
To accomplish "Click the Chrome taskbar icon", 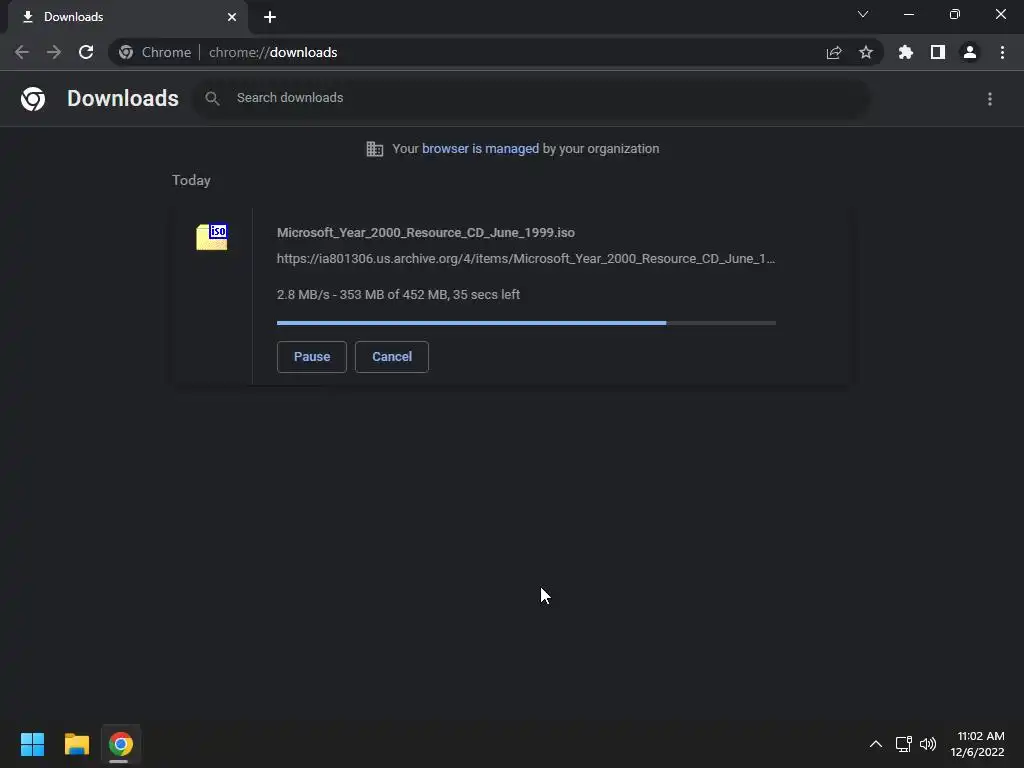I will pyautogui.click(x=121, y=744).
